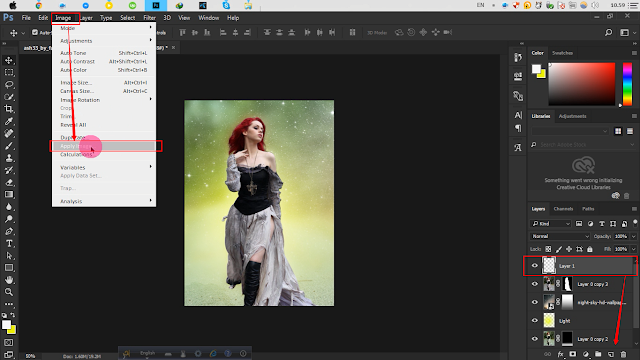Image resolution: width=640 pixels, height=360 pixels.
Task: Select the Eraser tool
Action: click(9, 182)
